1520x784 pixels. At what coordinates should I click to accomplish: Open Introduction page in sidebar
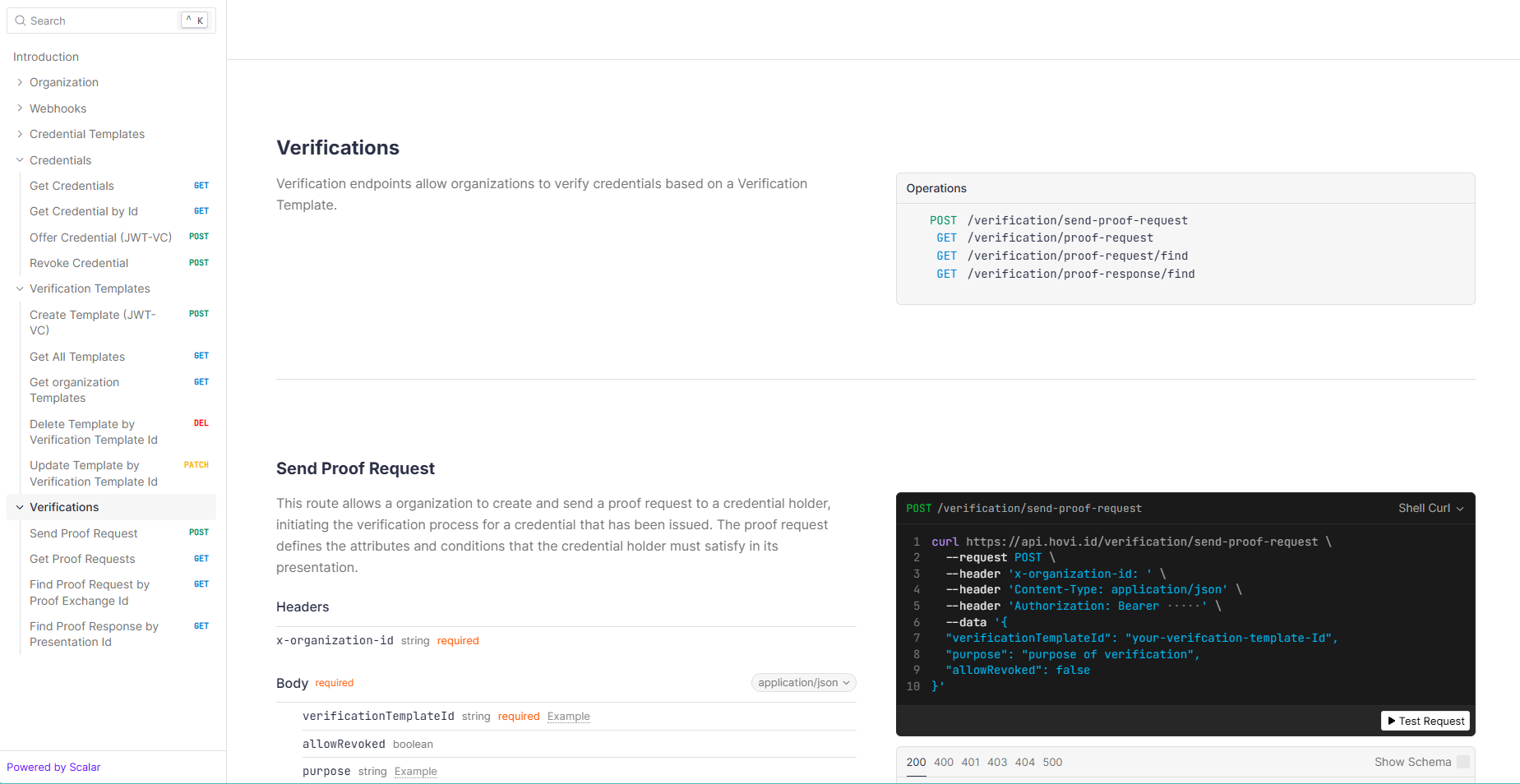click(46, 57)
